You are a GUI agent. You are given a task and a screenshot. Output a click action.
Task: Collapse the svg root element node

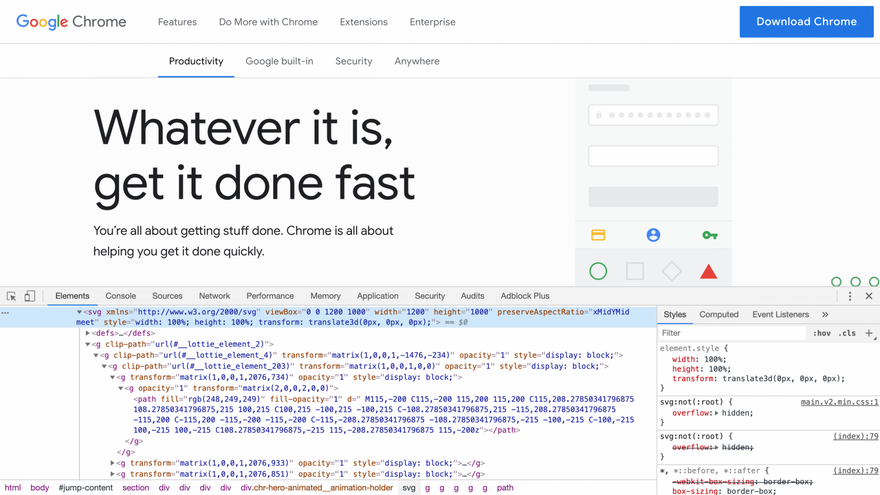coord(80,312)
